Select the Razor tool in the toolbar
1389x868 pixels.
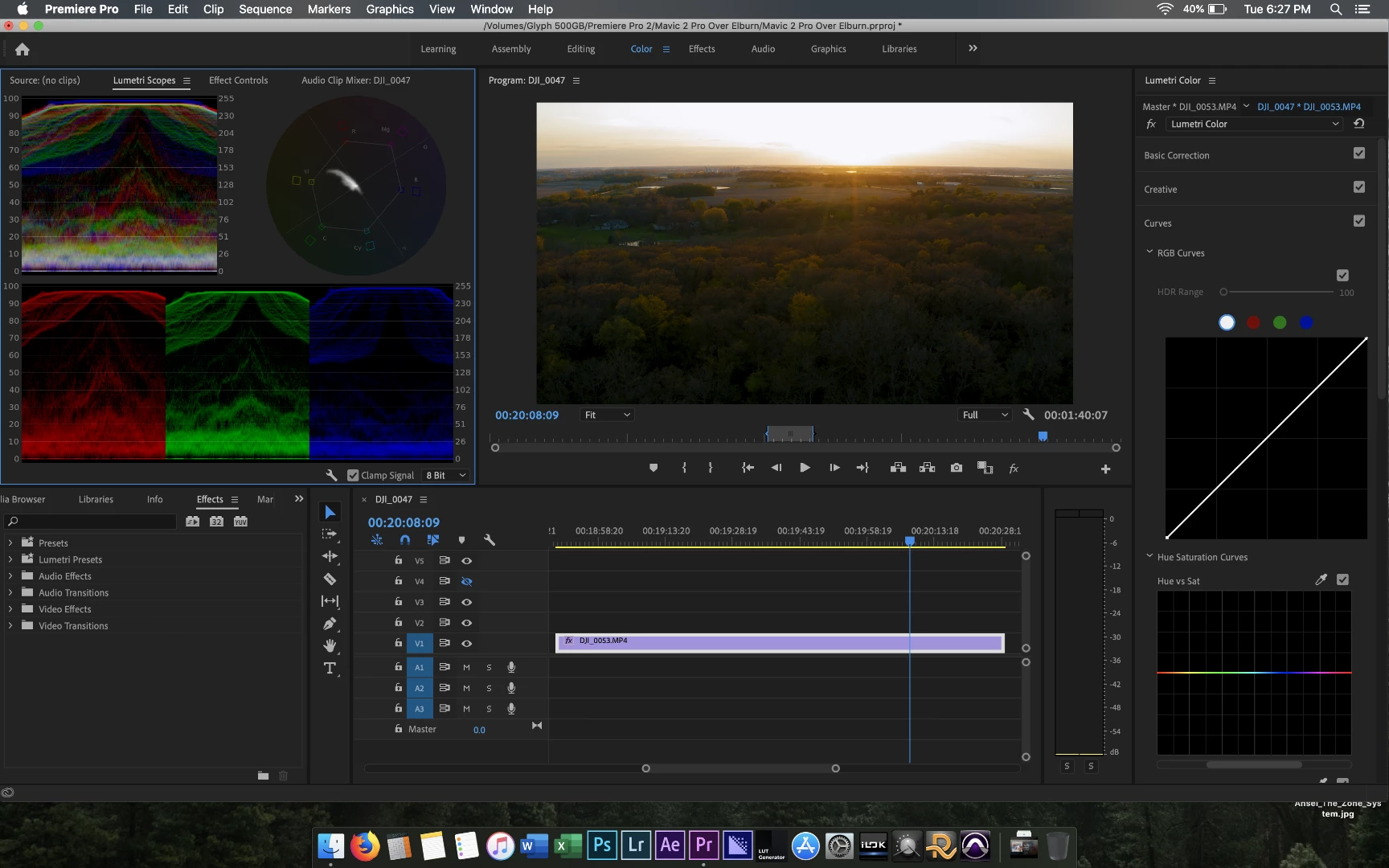330,579
